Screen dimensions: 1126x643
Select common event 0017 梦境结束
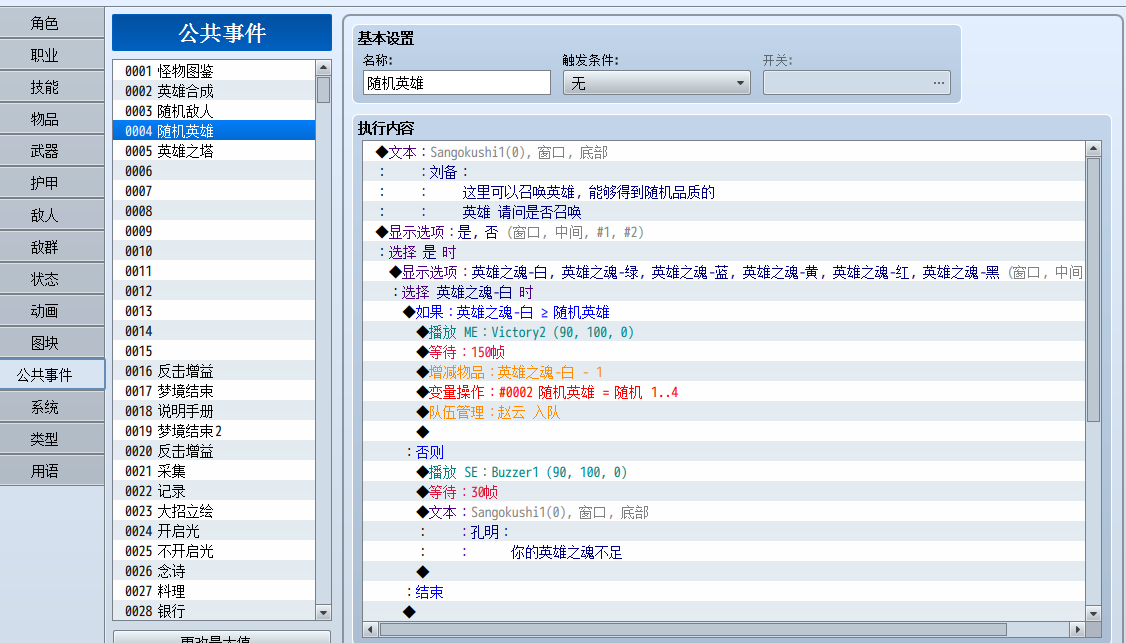214,391
